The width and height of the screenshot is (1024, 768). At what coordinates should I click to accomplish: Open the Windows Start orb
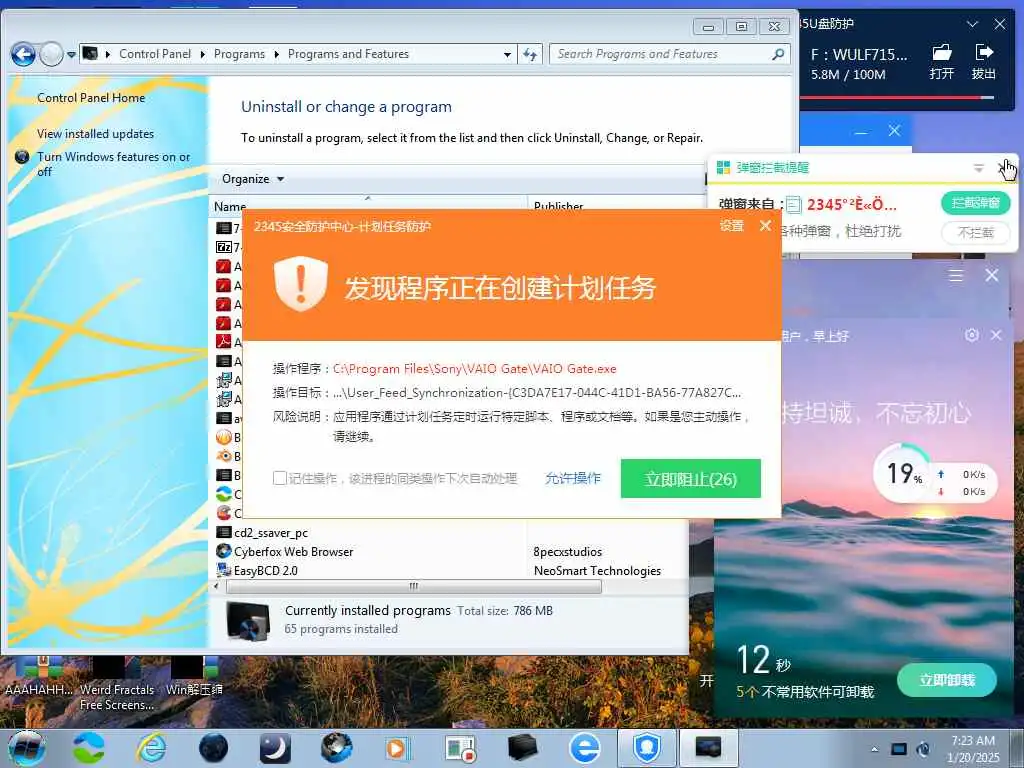point(26,748)
